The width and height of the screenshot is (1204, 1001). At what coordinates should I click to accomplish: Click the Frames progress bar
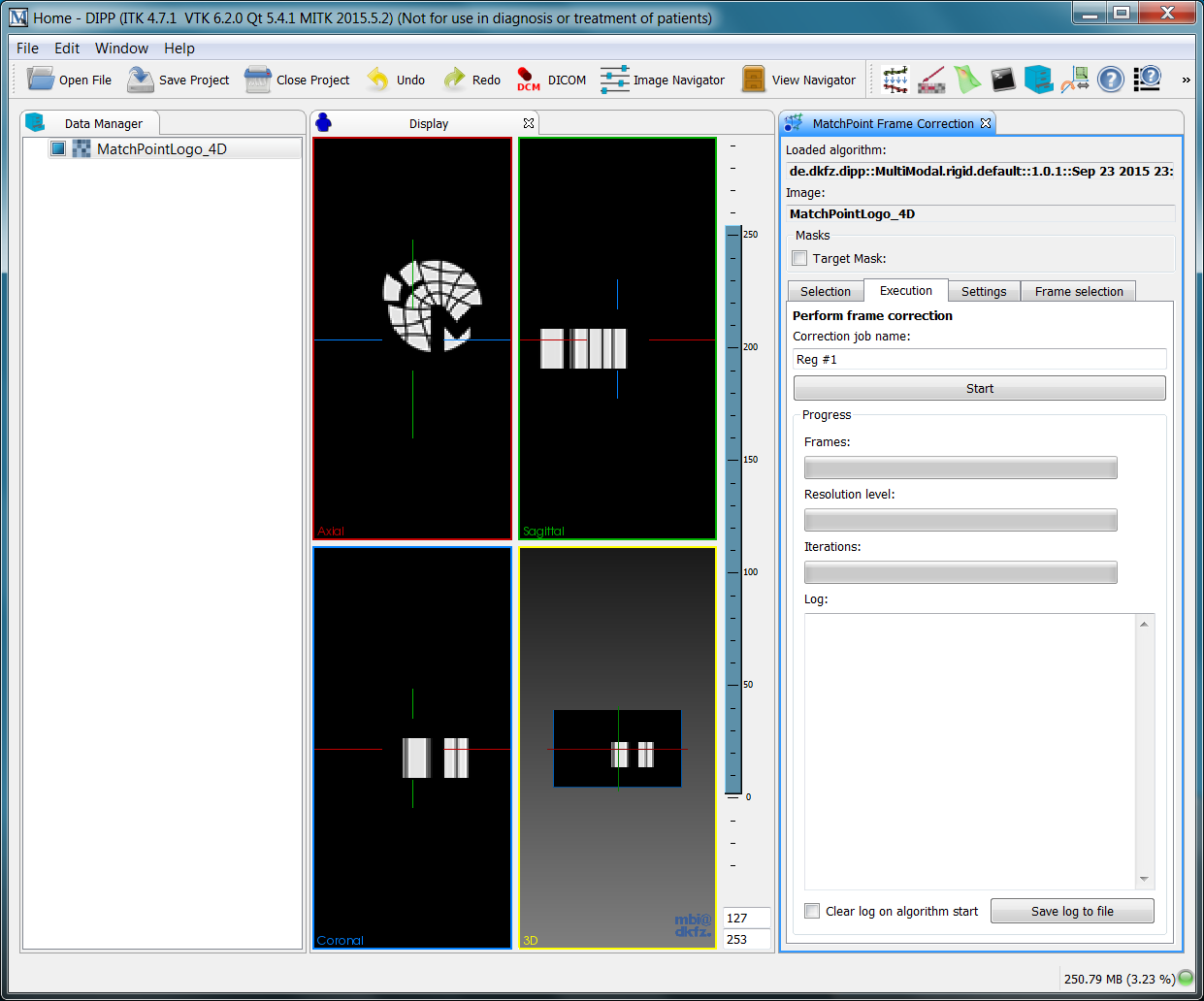(960, 468)
